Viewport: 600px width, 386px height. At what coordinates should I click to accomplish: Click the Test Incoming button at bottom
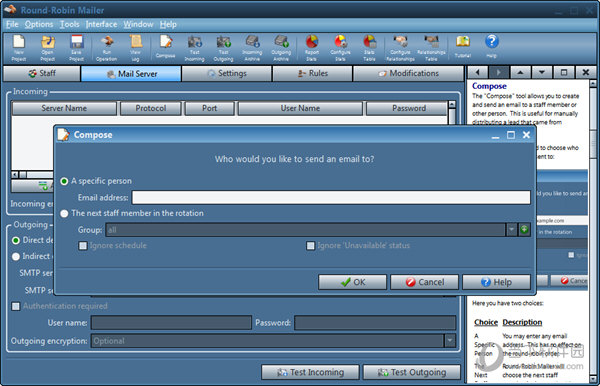pyautogui.click(x=310, y=372)
